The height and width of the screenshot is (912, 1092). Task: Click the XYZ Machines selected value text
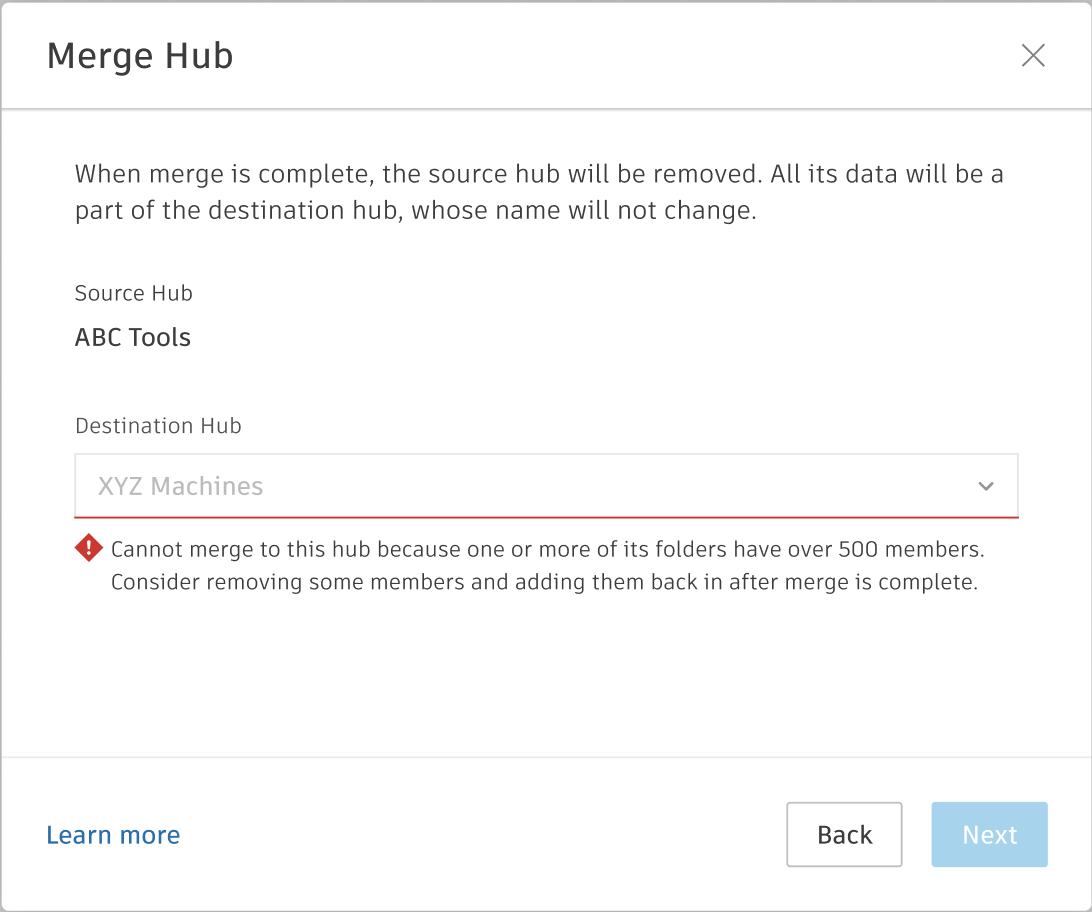click(180, 486)
